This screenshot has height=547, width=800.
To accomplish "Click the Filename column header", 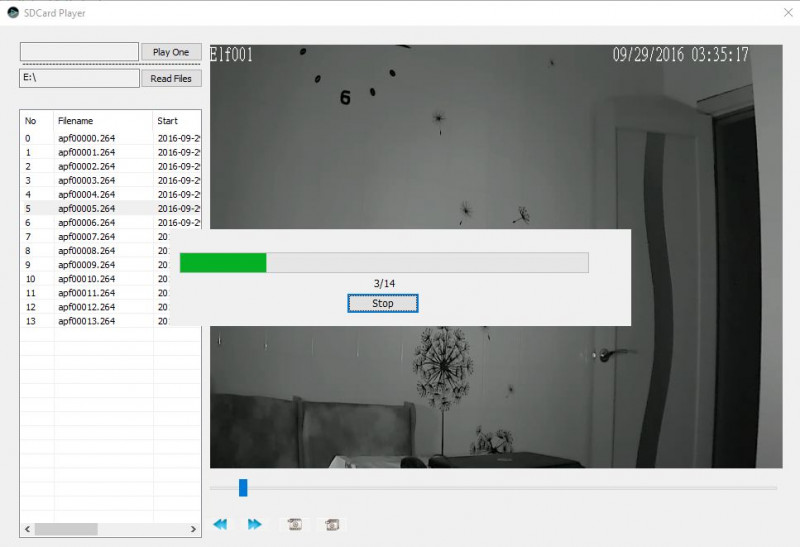I will [x=75, y=120].
